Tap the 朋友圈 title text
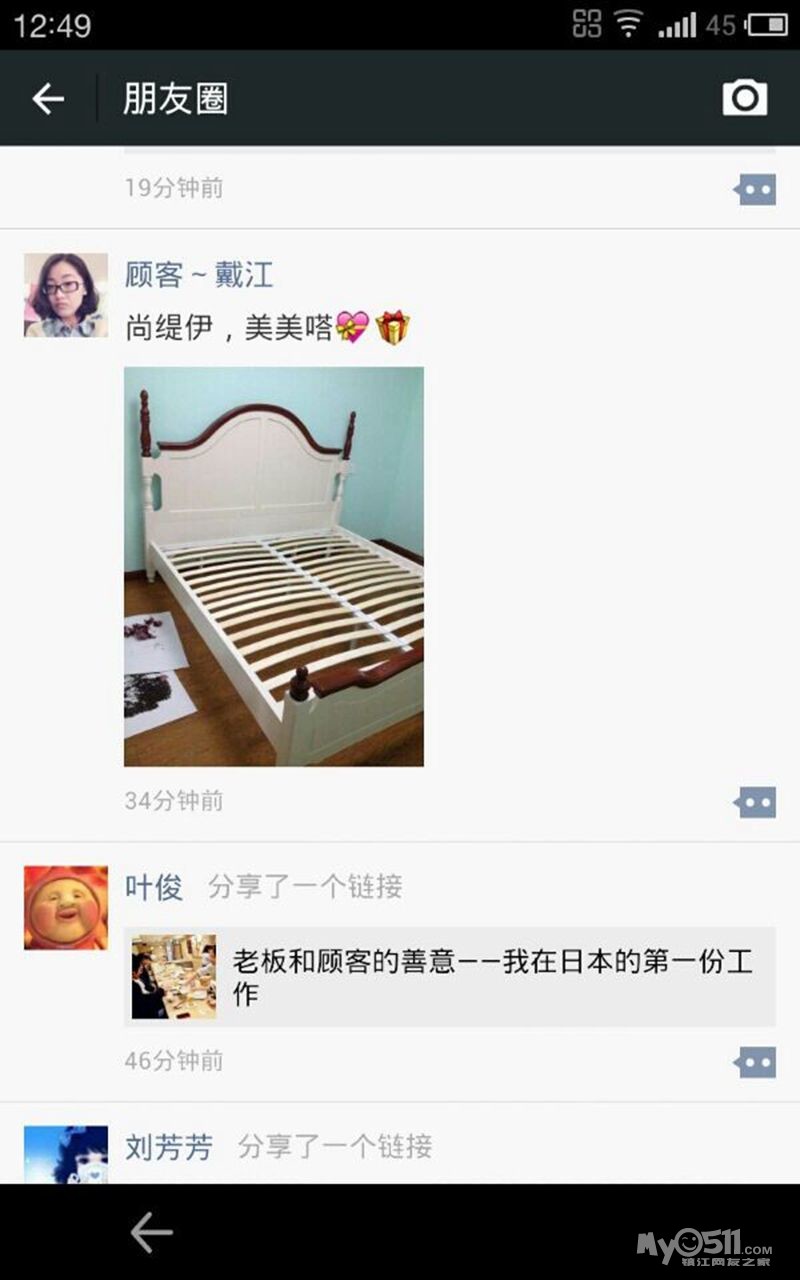 [x=175, y=98]
